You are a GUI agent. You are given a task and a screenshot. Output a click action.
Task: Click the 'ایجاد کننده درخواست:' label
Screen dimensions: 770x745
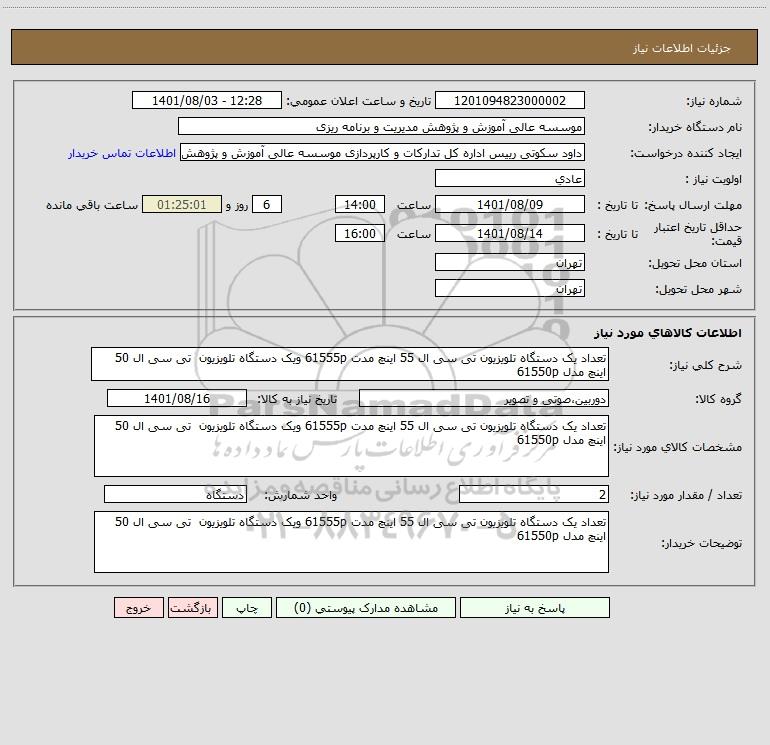click(x=686, y=153)
